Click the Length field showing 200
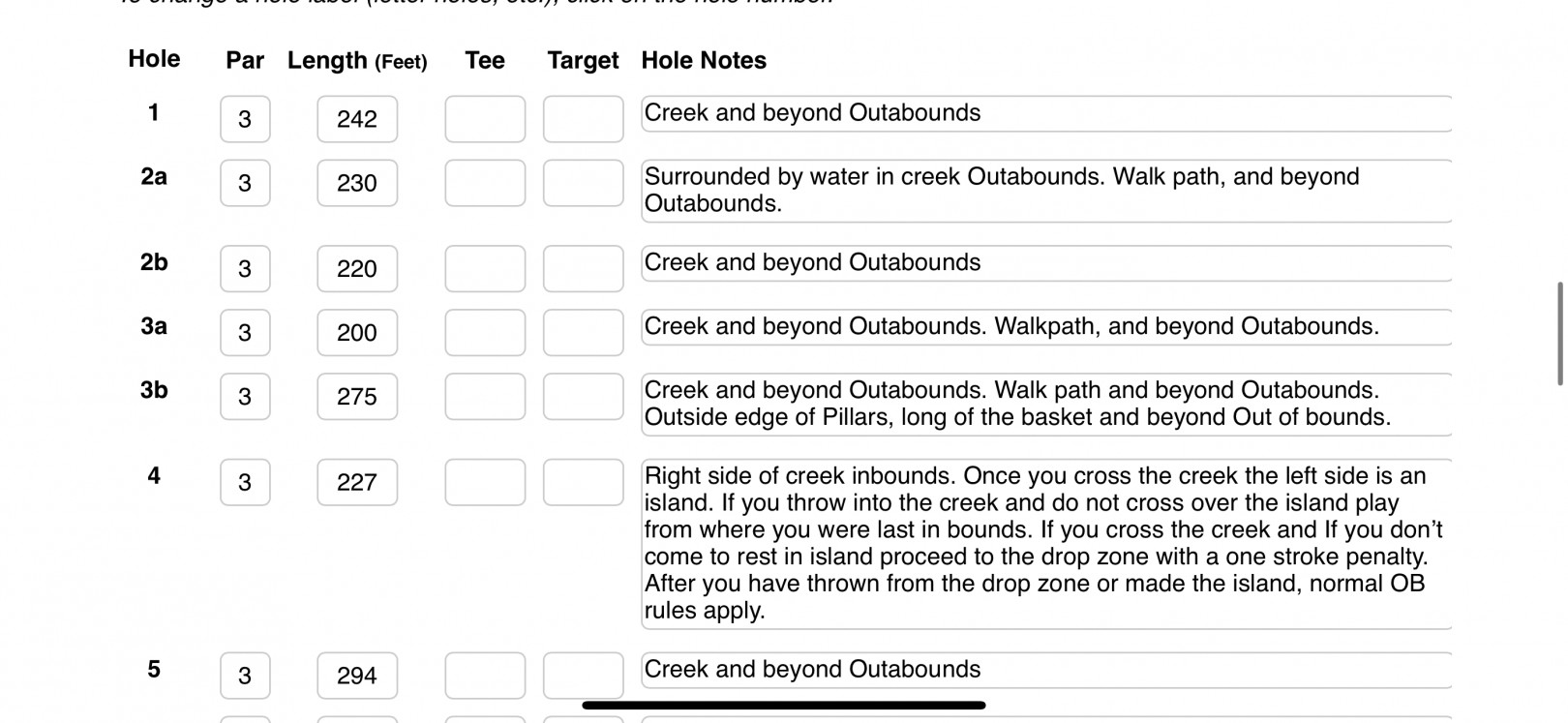 [x=357, y=333]
